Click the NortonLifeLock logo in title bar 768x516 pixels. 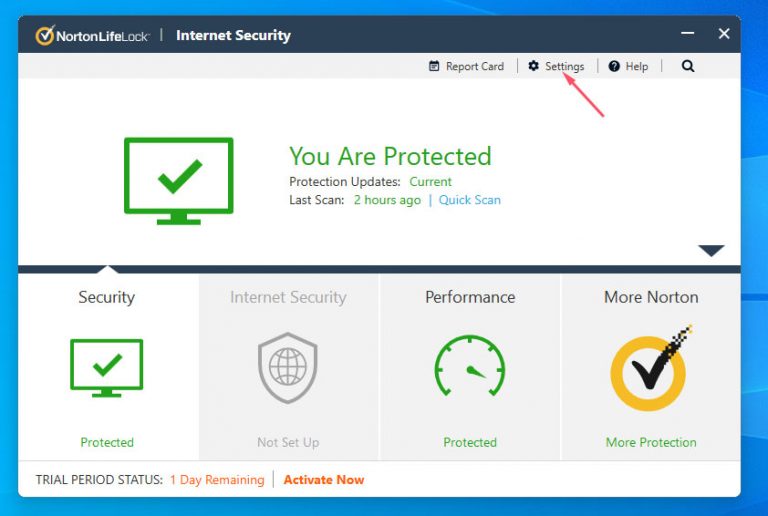92,35
